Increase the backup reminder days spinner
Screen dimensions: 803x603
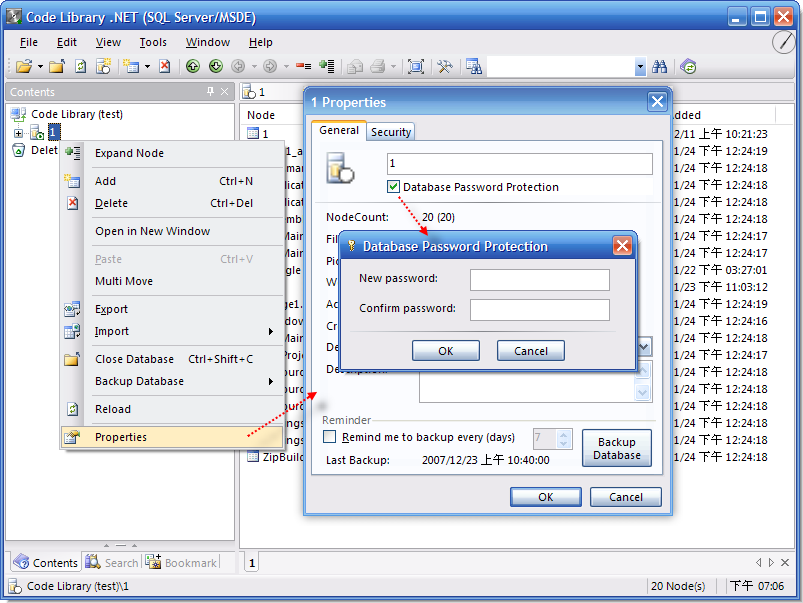click(563, 434)
